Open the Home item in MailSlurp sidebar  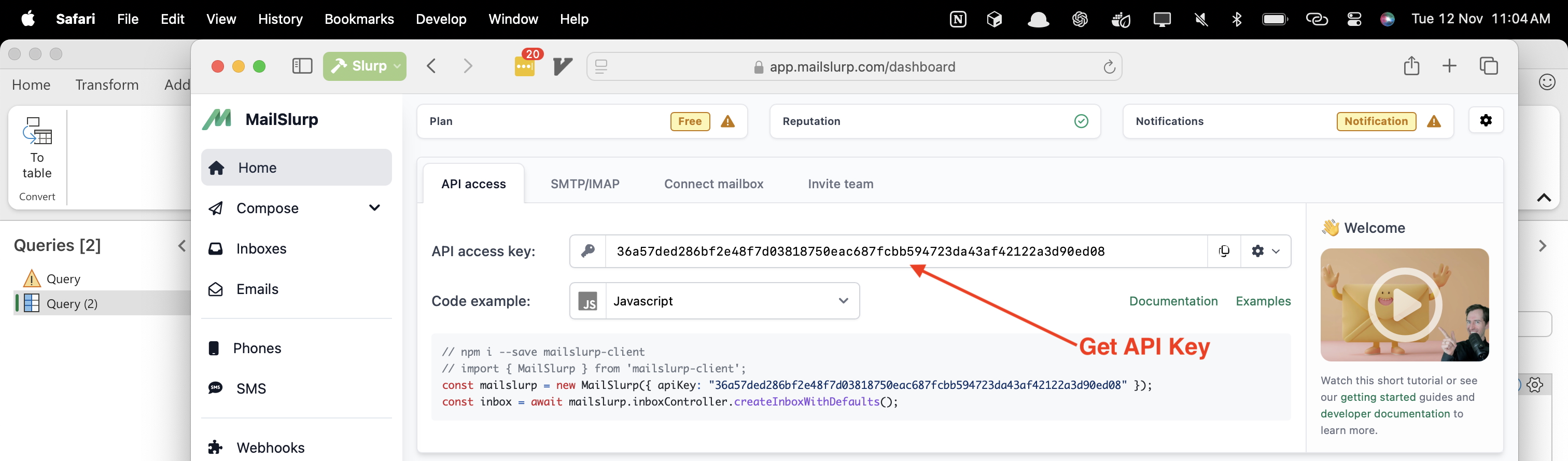coord(297,167)
